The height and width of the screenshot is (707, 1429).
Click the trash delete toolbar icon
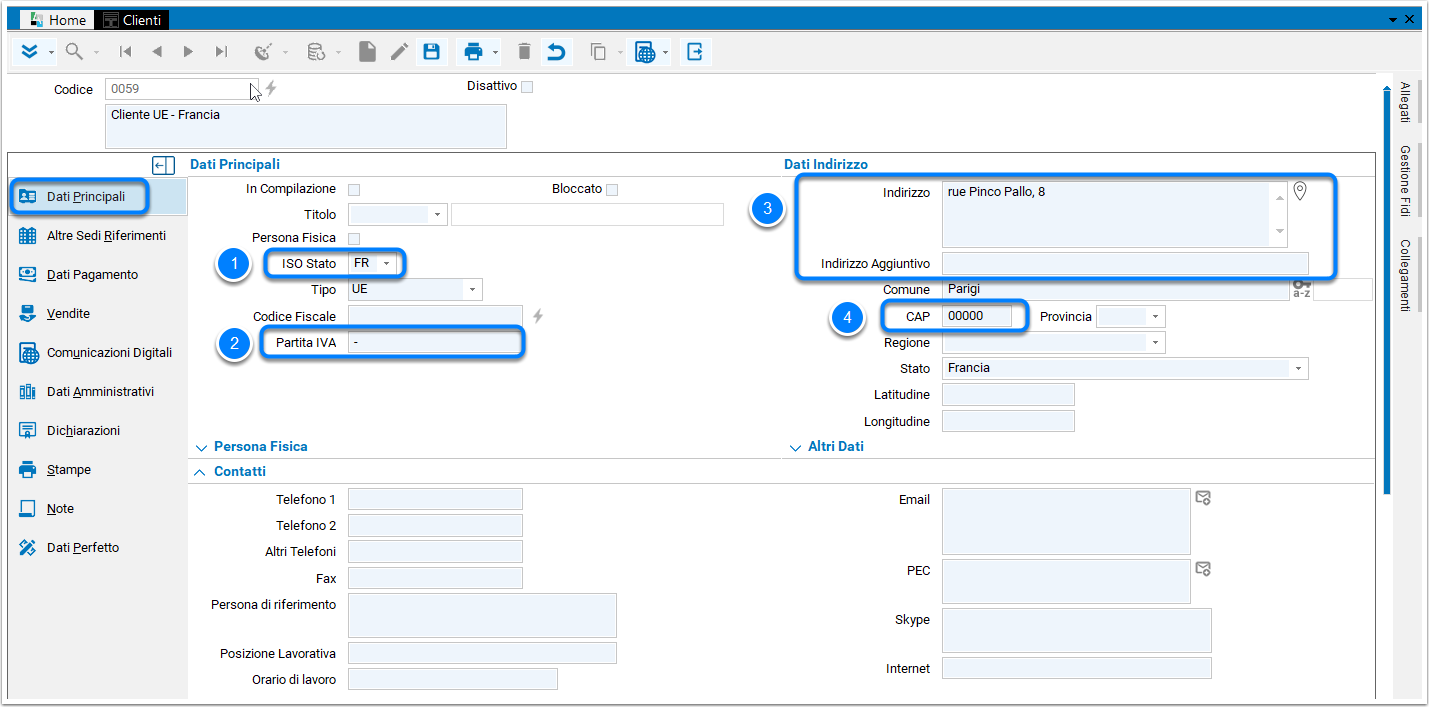pos(524,51)
